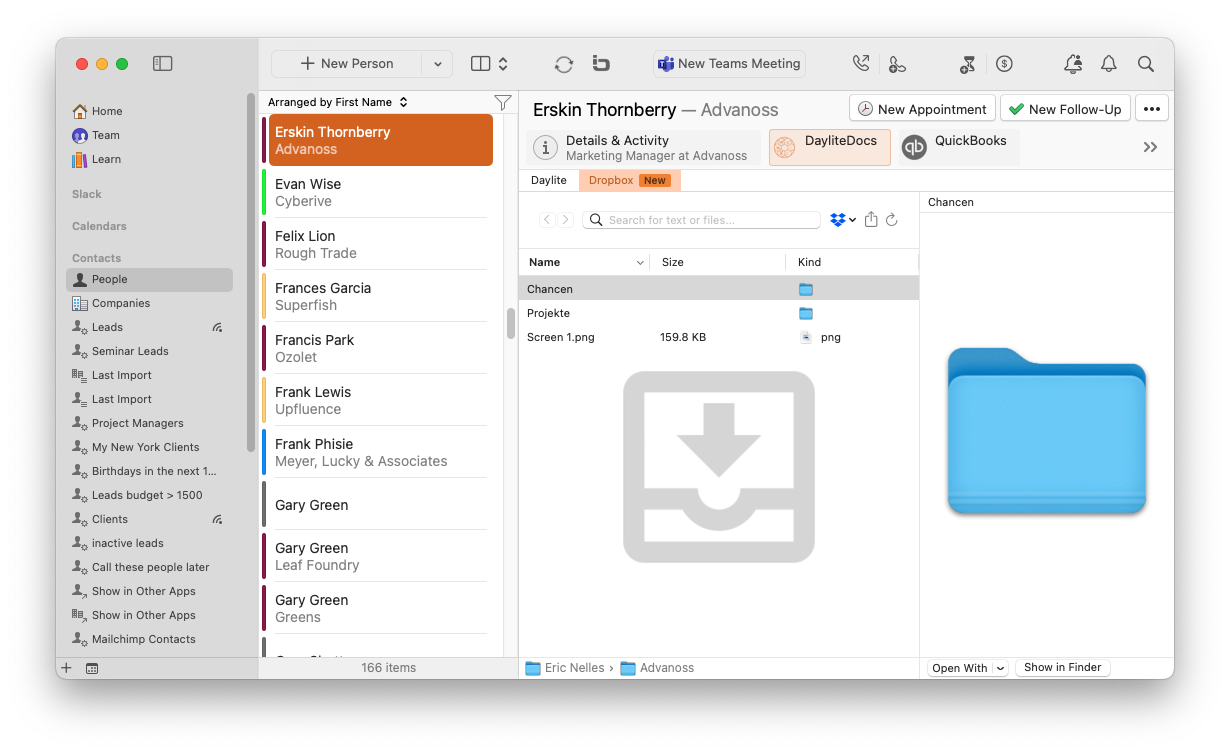
Task: Select Francis Park contact
Action: click(380, 348)
